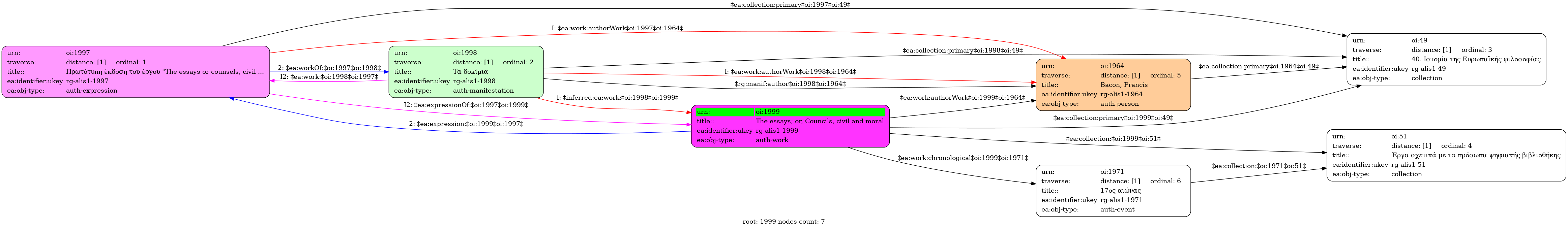Click edge label I2: ea:work: oi:1998 to oi:1997
The width and height of the screenshot is (1568, 229).
pos(329,76)
